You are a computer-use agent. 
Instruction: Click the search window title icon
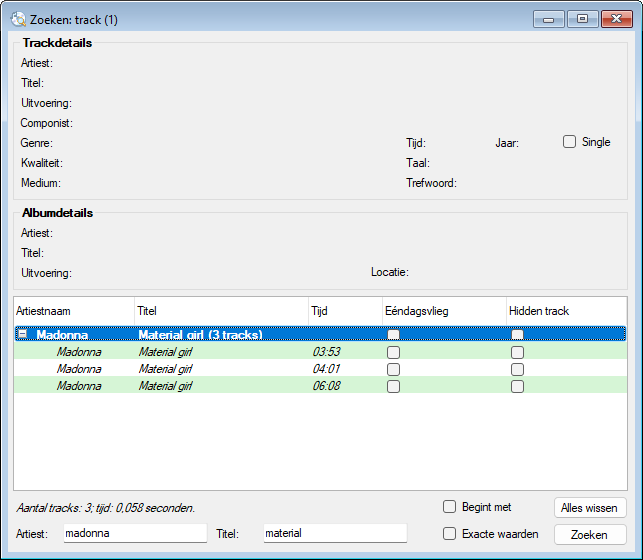point(18,19)
